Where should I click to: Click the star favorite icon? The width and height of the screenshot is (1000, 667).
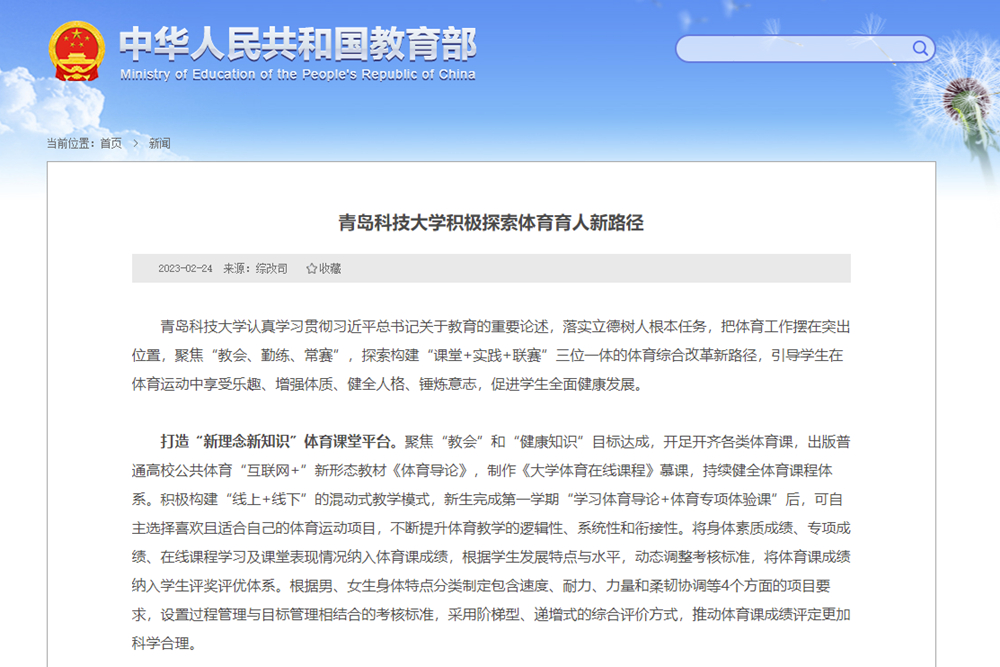(x=311, y=269)
